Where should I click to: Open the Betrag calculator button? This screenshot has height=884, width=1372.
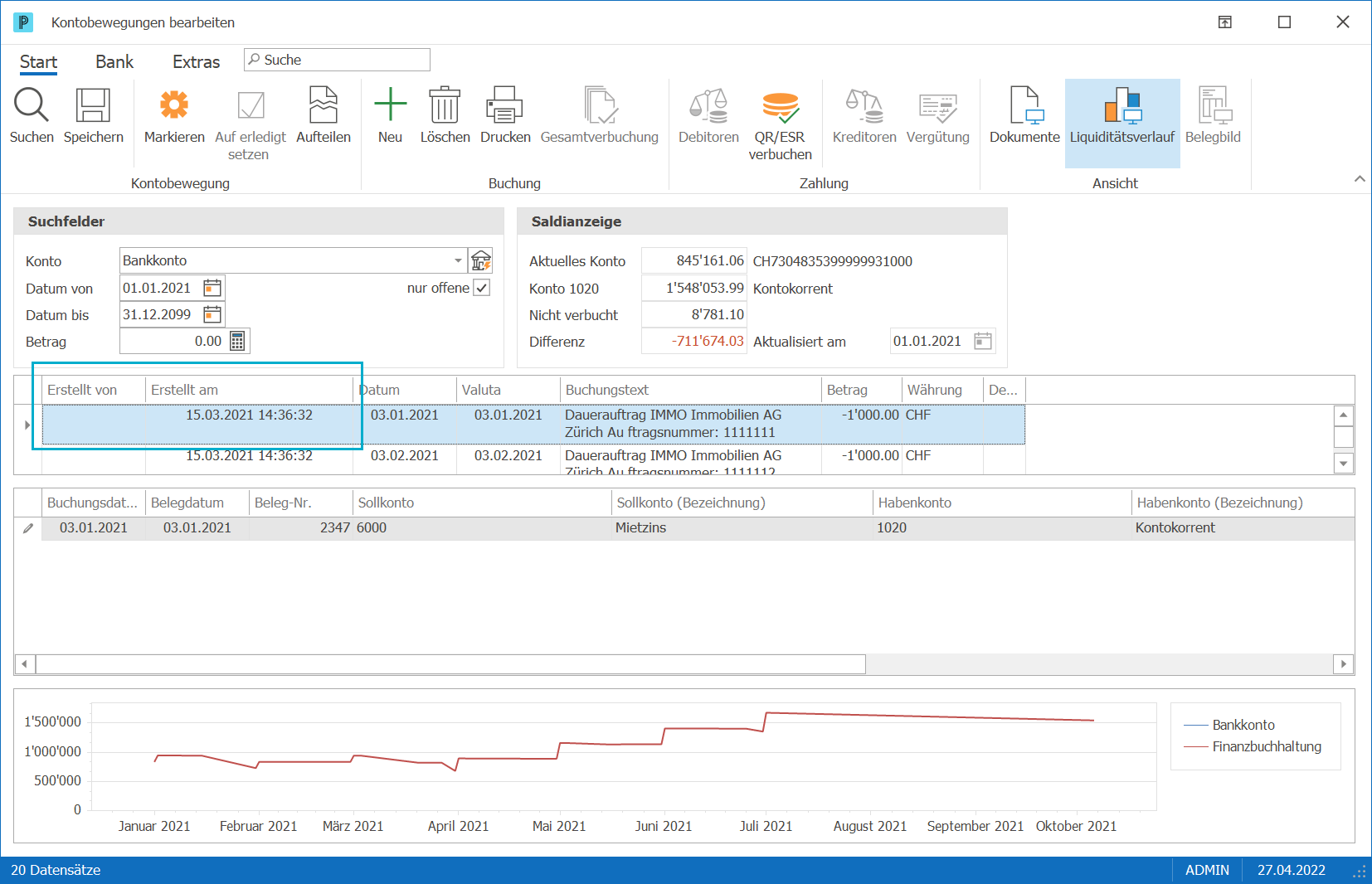click(x=237, y=341)
